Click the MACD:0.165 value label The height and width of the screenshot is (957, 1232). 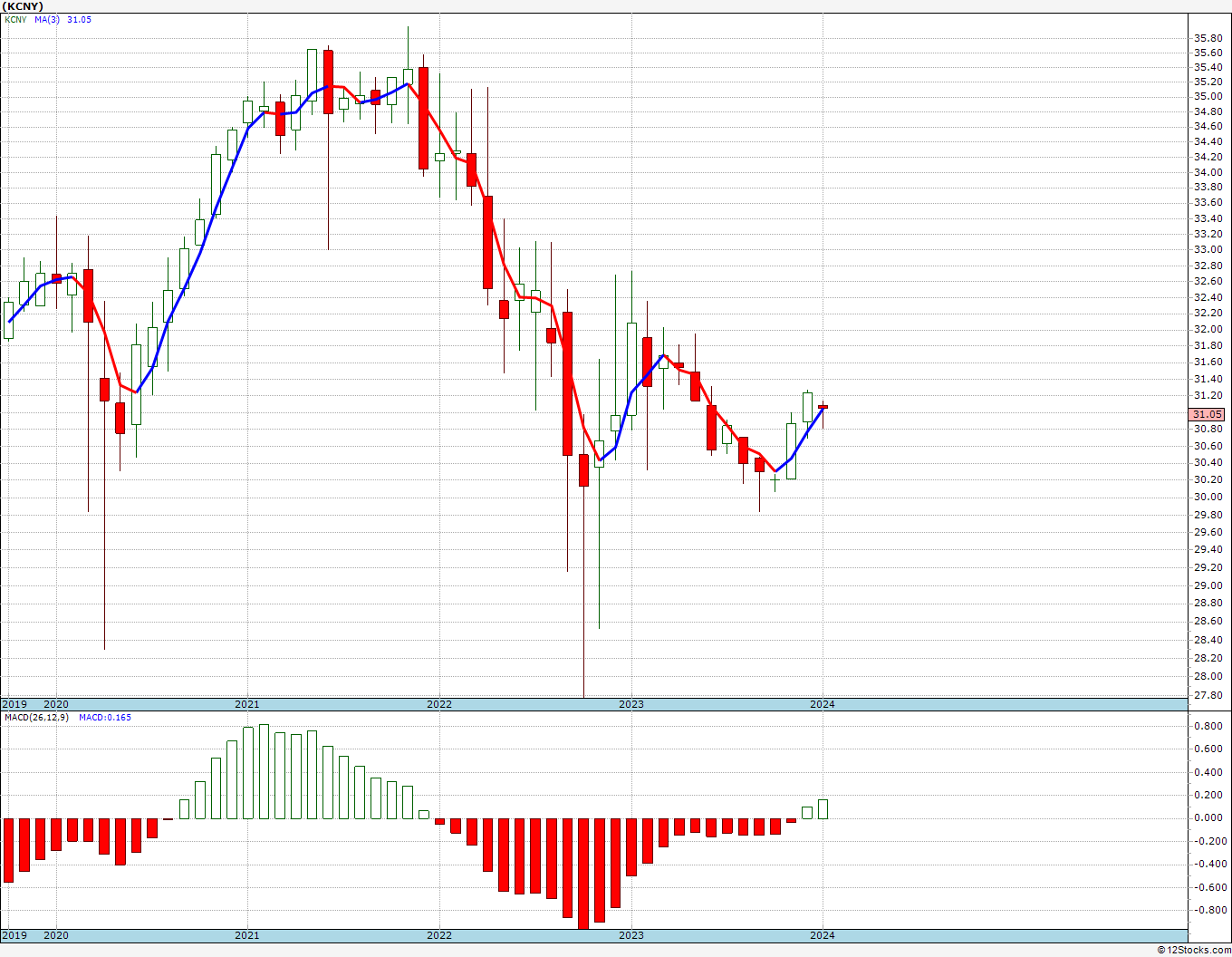click(x=104, y=718)
